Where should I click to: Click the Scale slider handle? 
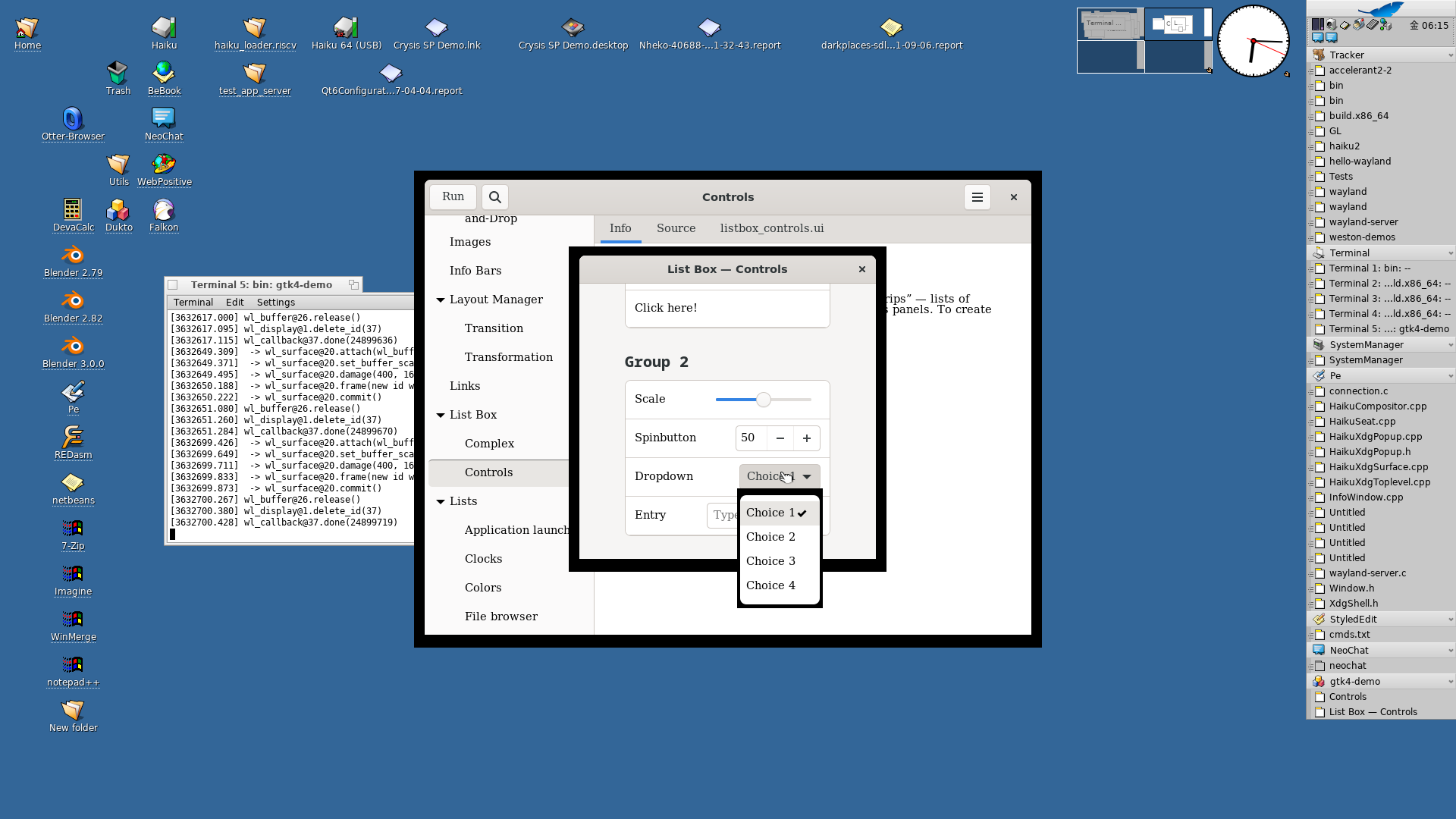point(764,400)
